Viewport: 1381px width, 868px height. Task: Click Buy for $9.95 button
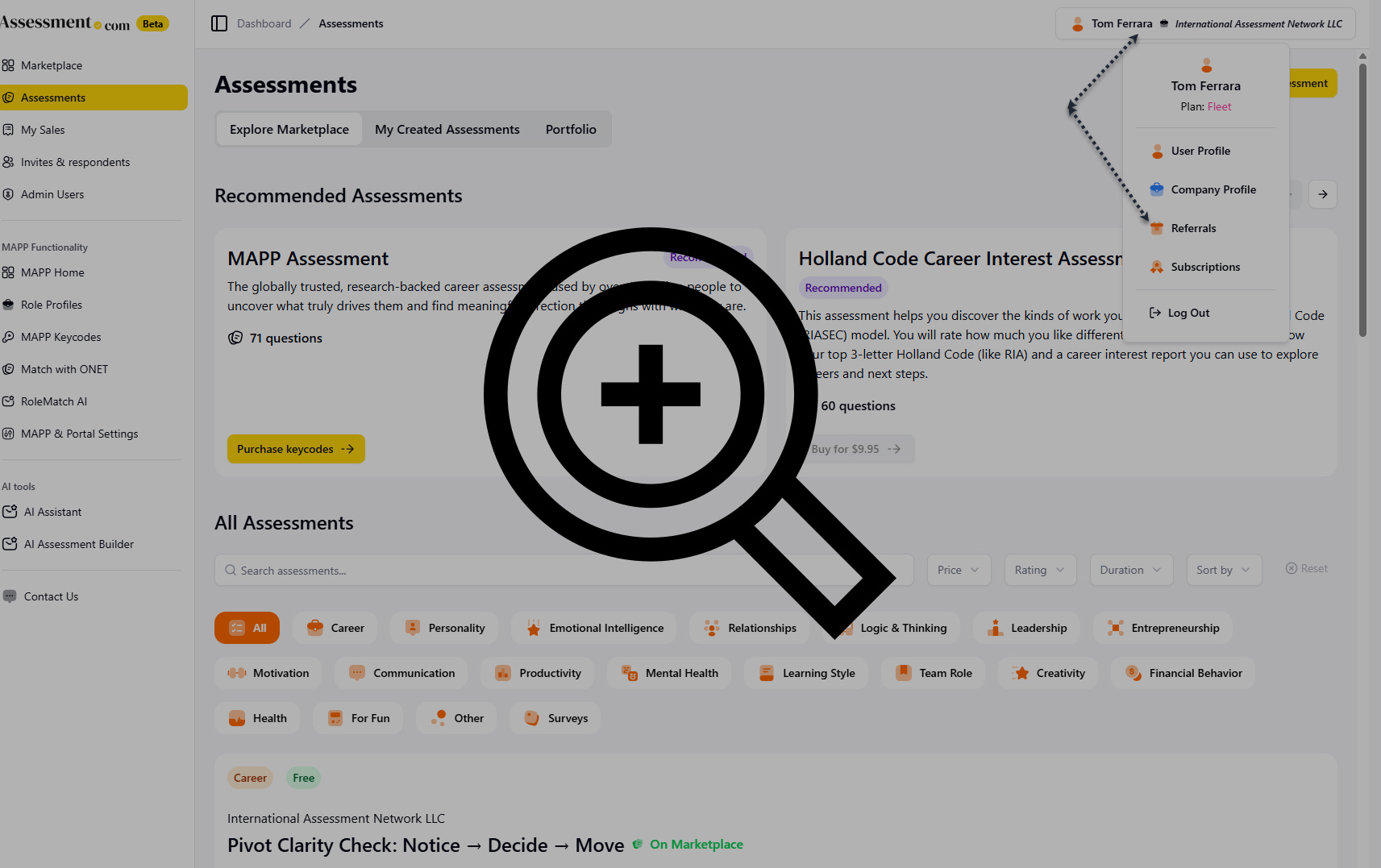[856, 449]
